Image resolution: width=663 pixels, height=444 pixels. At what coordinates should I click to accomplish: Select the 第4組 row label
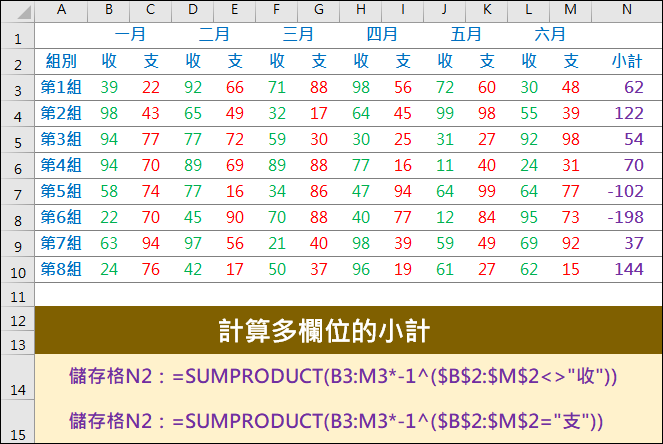[x=61, y=165]
